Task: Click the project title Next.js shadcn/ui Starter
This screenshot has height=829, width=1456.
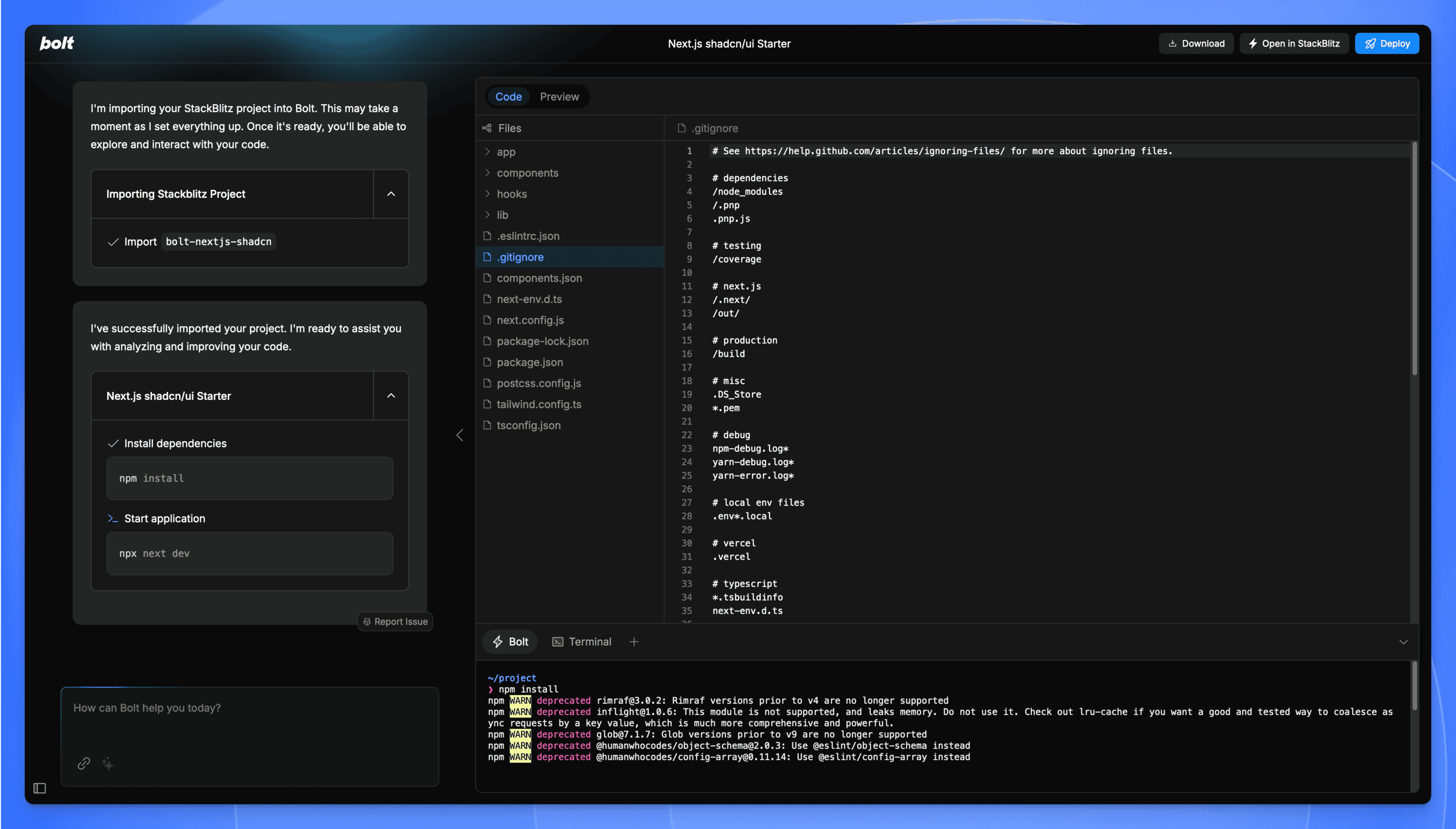Action: pos(729,44)
